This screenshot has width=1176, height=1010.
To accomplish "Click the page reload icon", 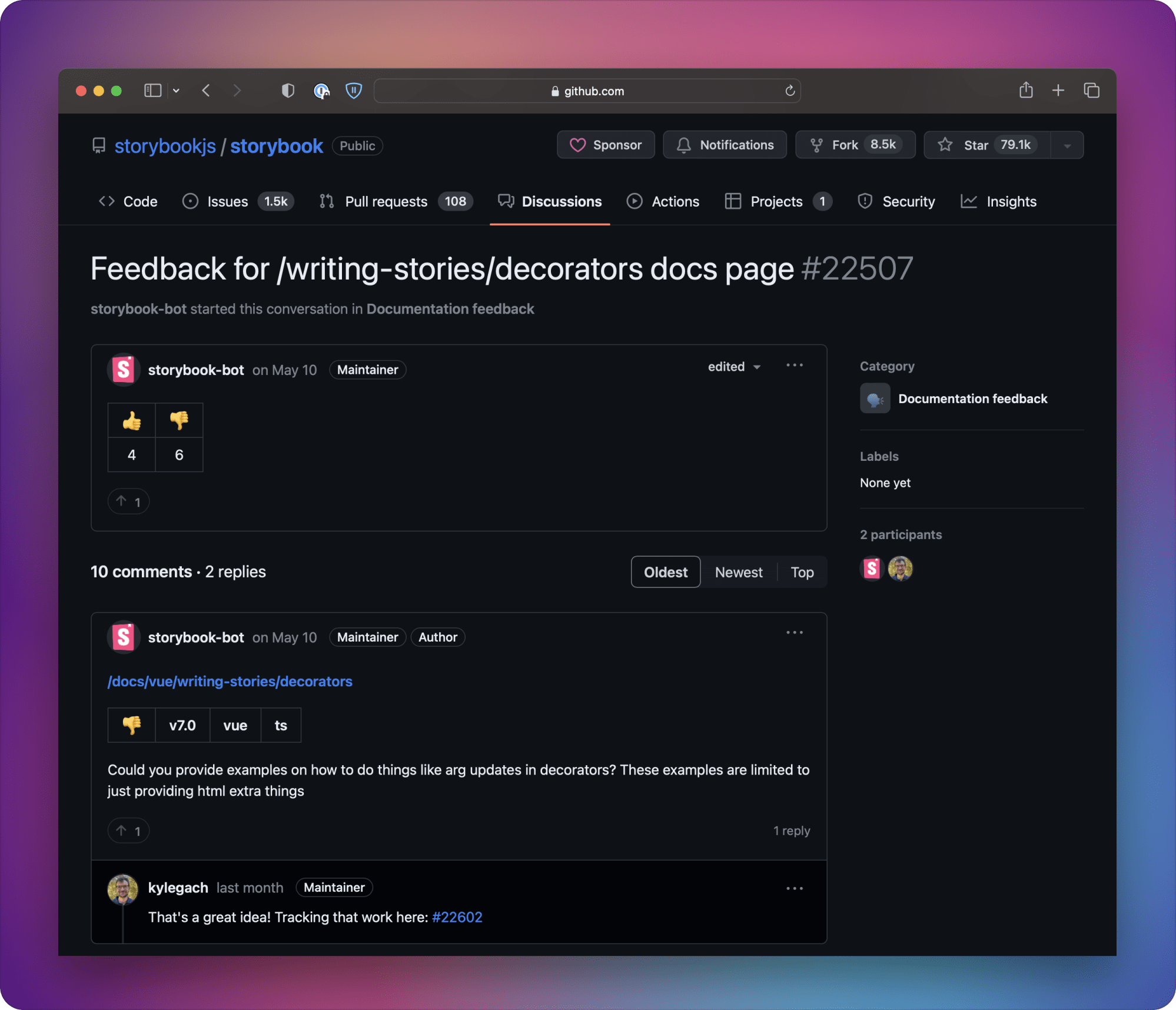I will click(x=790, y=91).
